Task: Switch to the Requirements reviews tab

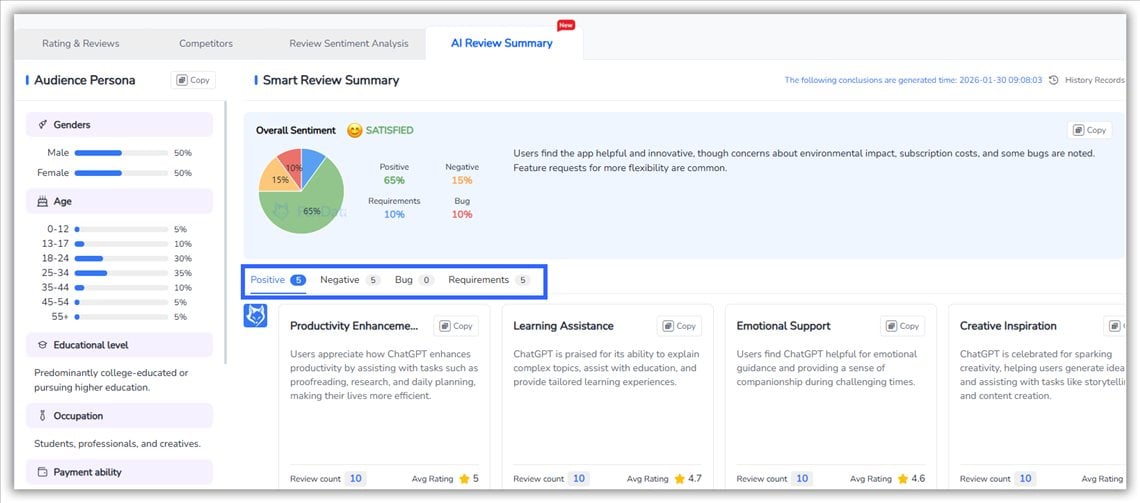Action: 489,280
